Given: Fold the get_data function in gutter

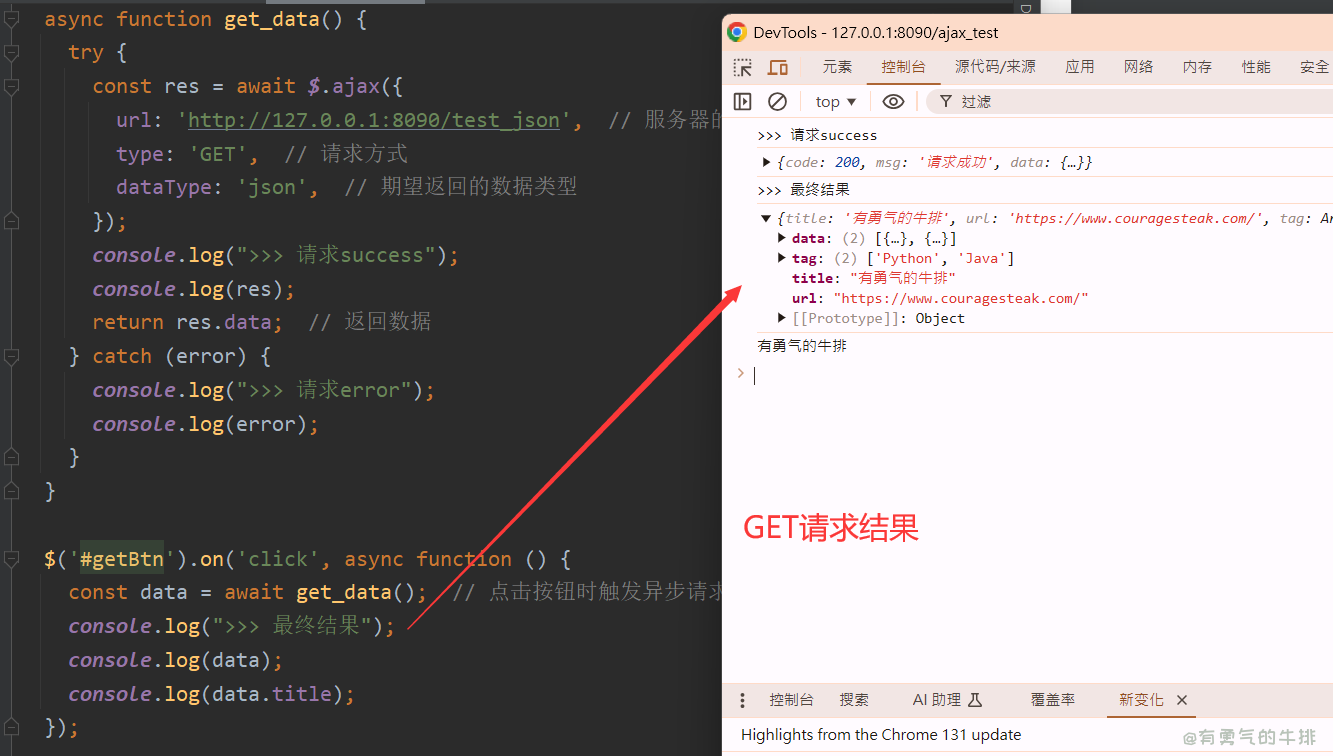Looking at the screenshot, I should coord(11,19).
